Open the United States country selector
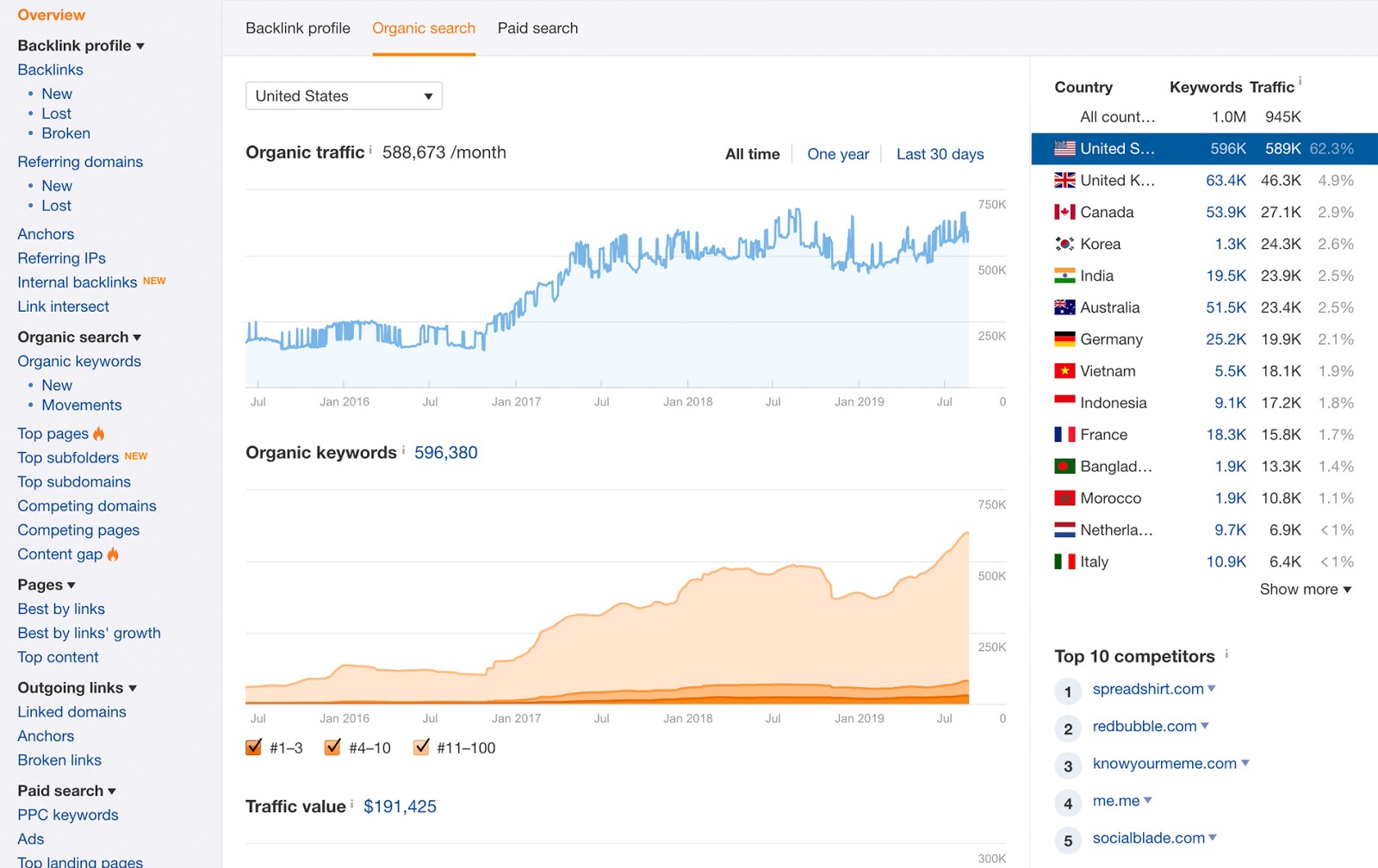 pos(343,96)
